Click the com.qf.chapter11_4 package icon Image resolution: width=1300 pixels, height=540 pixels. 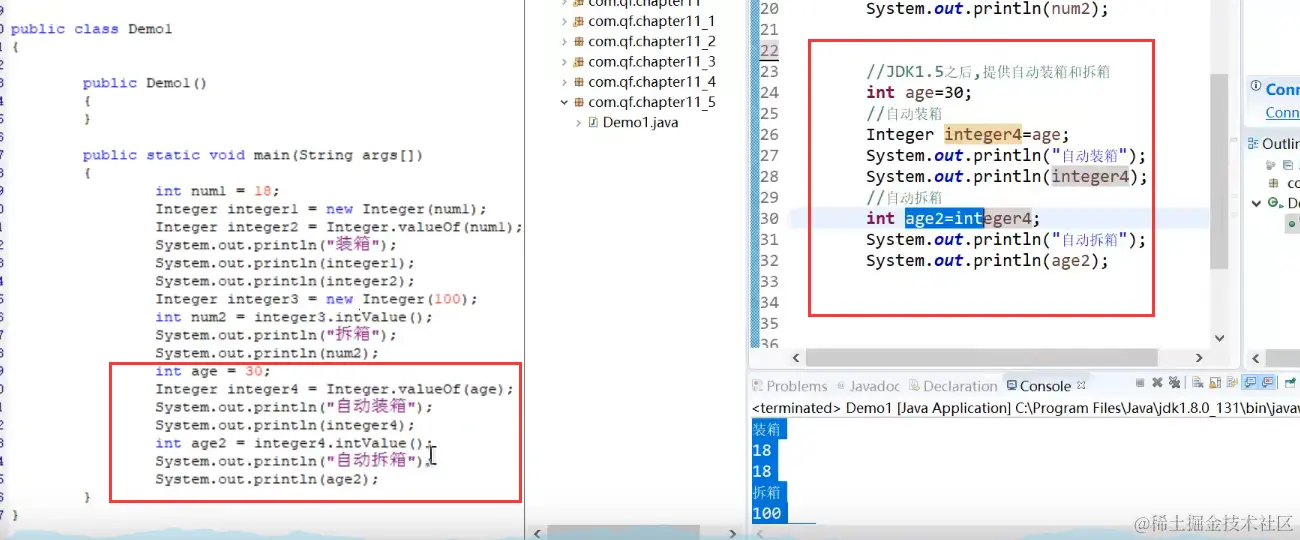click(578, 82)
